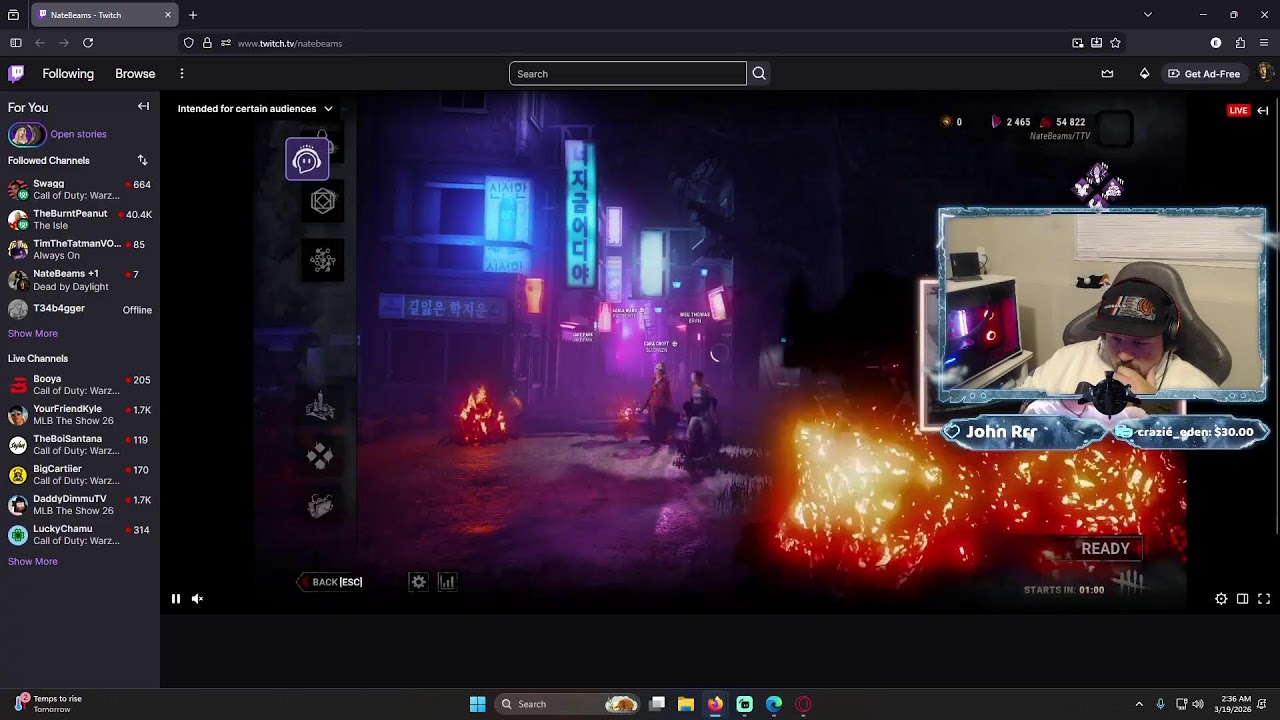Open the three-dot more menu

tap(181, 73)
